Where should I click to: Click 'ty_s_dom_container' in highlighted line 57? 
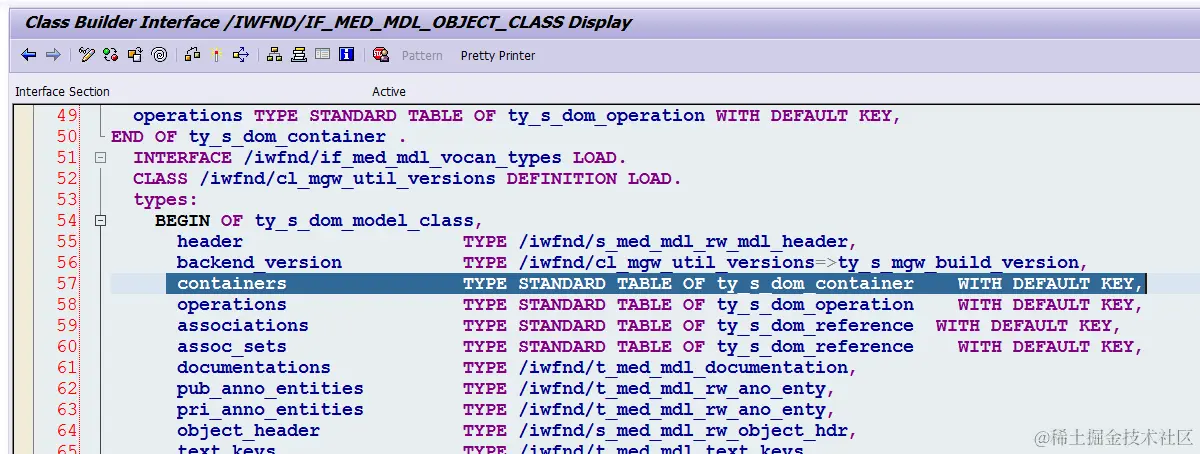815,283
